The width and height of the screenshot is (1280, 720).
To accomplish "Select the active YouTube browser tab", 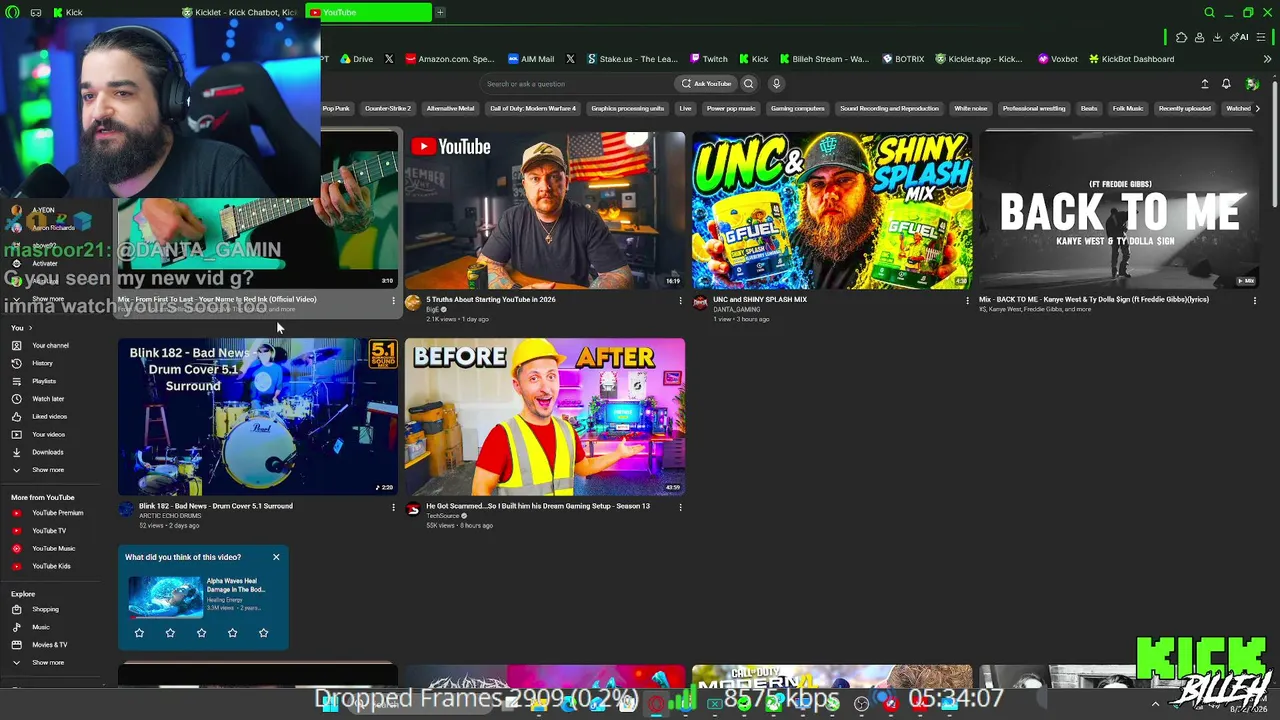I will click(x=369, y=13).
